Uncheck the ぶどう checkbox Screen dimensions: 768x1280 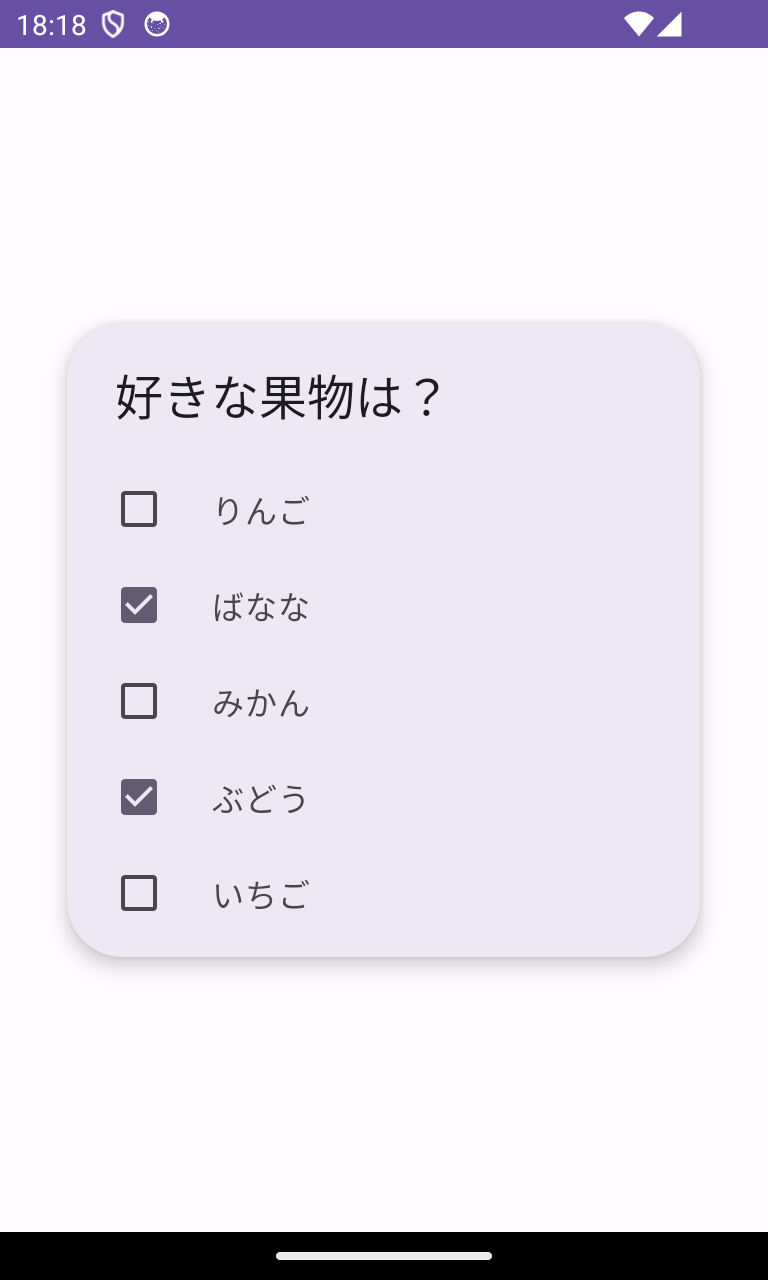(x=139, y=797)
